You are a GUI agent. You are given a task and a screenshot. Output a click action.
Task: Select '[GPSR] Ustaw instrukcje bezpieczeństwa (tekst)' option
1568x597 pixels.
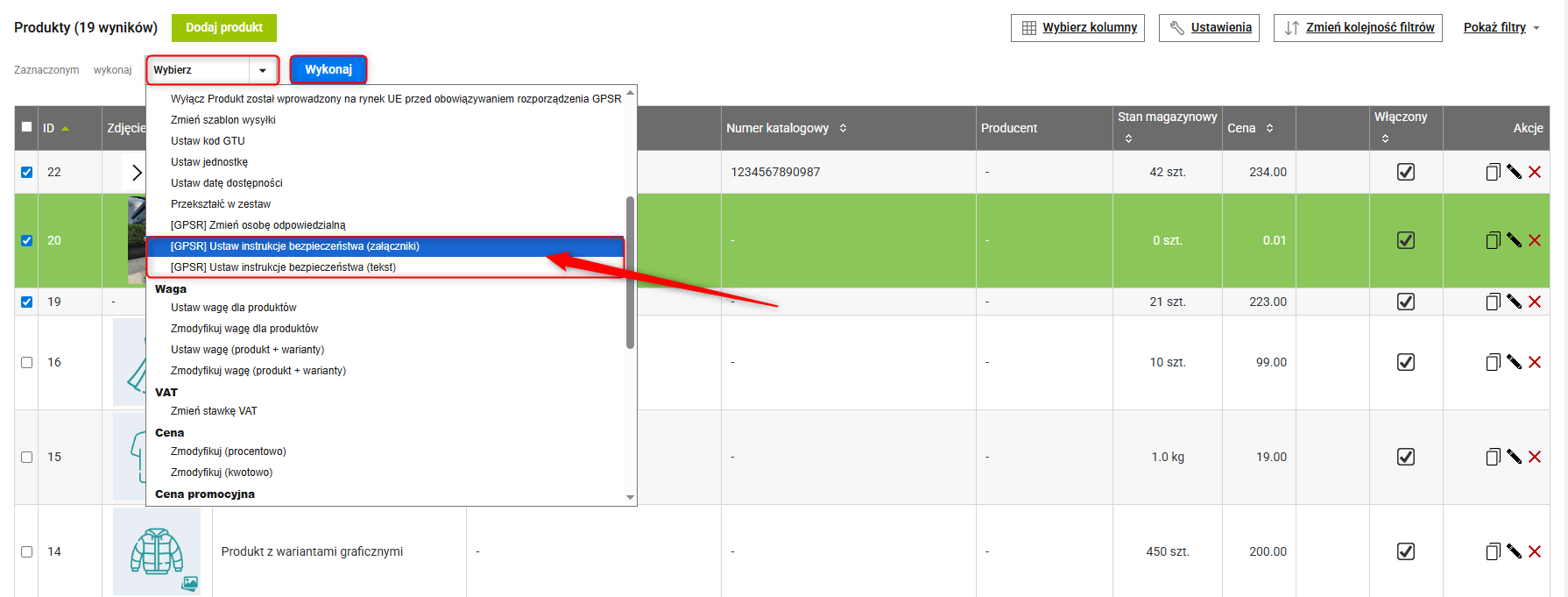(283, 267)
